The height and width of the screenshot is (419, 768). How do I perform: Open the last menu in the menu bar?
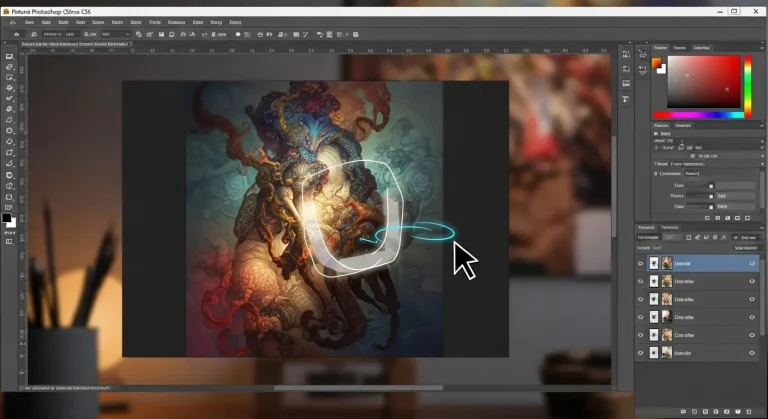click(x=235, y=22)
